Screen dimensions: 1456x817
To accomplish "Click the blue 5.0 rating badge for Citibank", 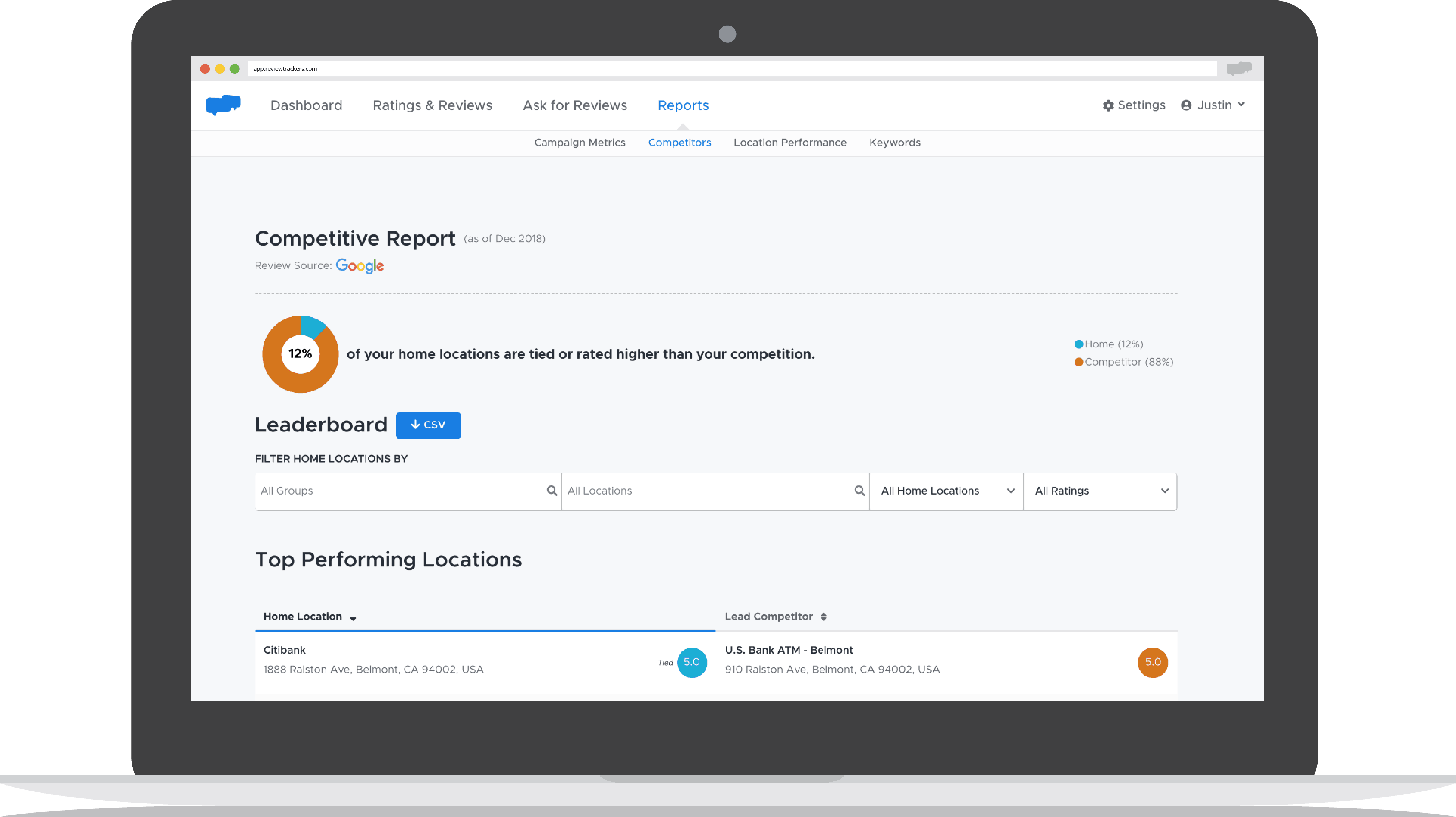I will click(x=692, y=662).
